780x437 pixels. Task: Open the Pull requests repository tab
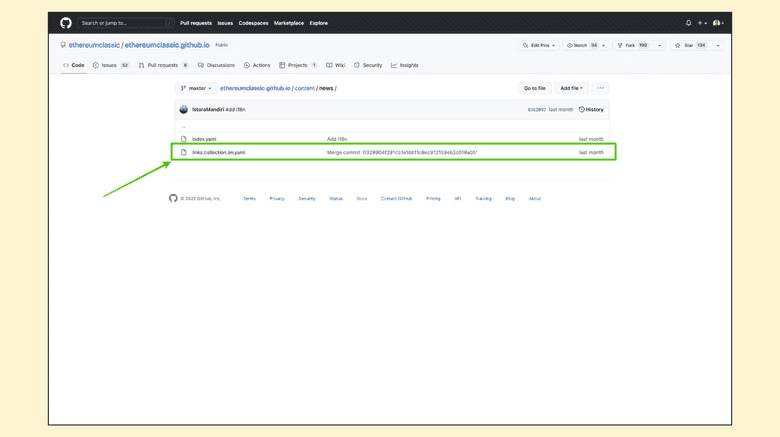[x=162, y=65]
